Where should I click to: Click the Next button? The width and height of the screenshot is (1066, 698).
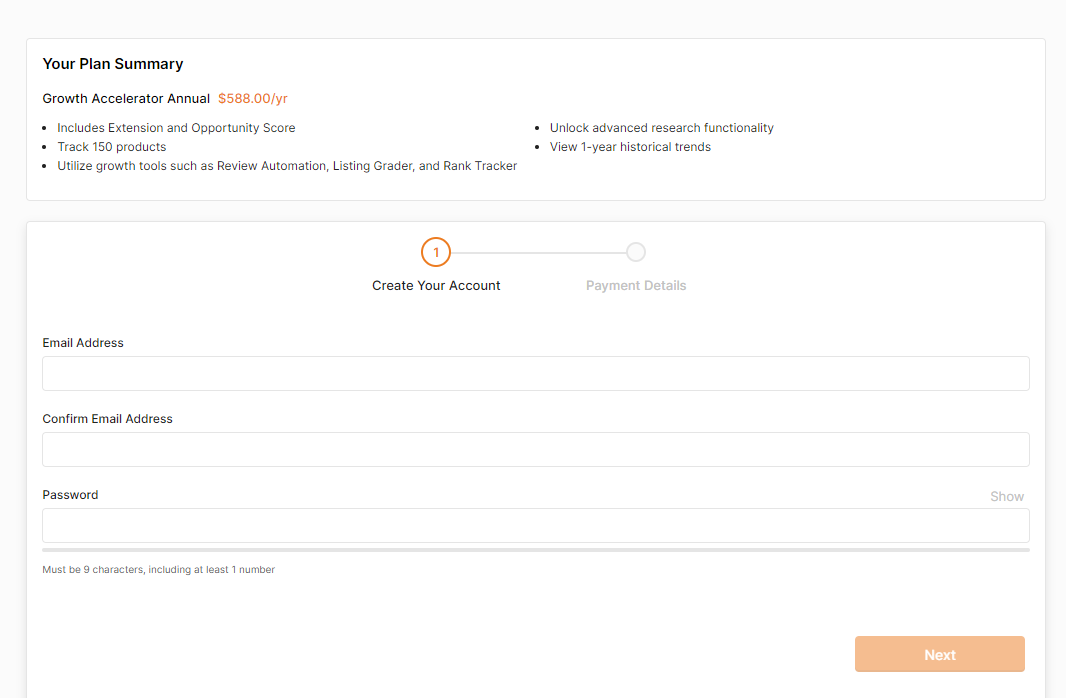point(940,654)
